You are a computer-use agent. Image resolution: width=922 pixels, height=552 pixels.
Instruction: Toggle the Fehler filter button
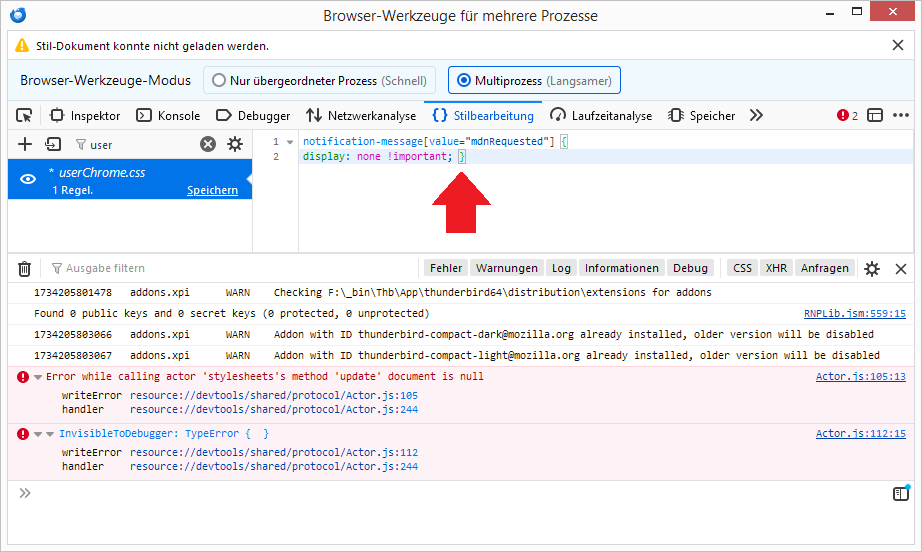(x=446, y=268)
